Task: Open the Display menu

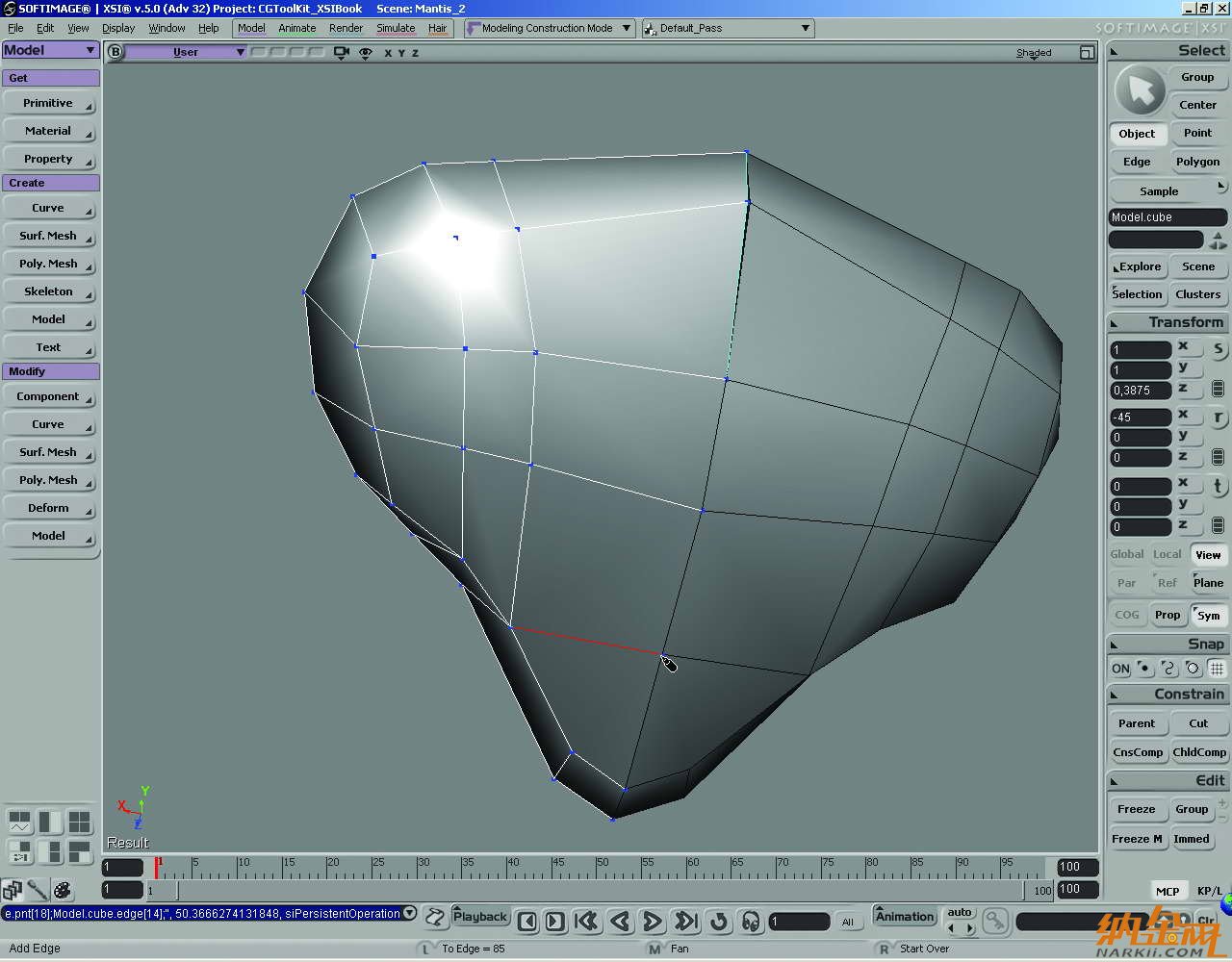Action: 118,28
